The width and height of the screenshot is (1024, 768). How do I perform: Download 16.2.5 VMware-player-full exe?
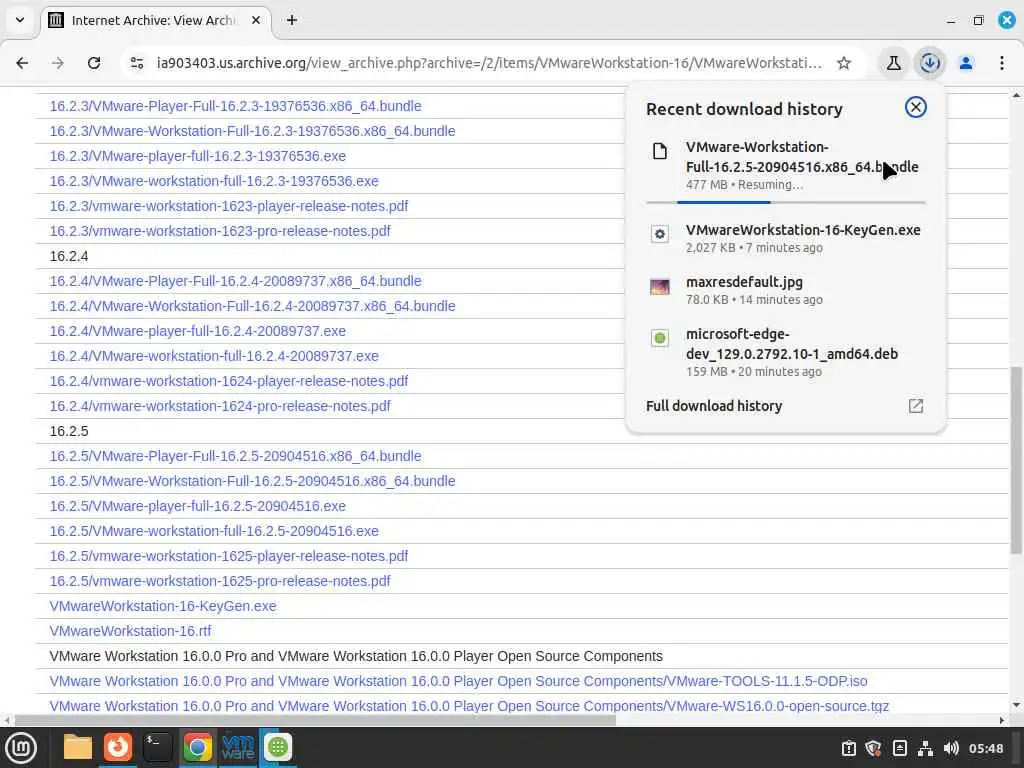tap(197, 506)
